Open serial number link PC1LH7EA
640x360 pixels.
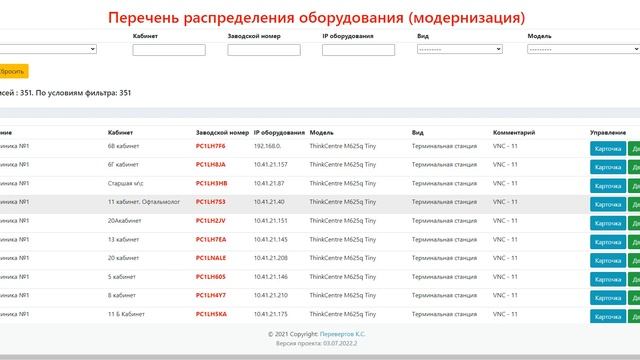pyautogui.click(x=211, y=239)
